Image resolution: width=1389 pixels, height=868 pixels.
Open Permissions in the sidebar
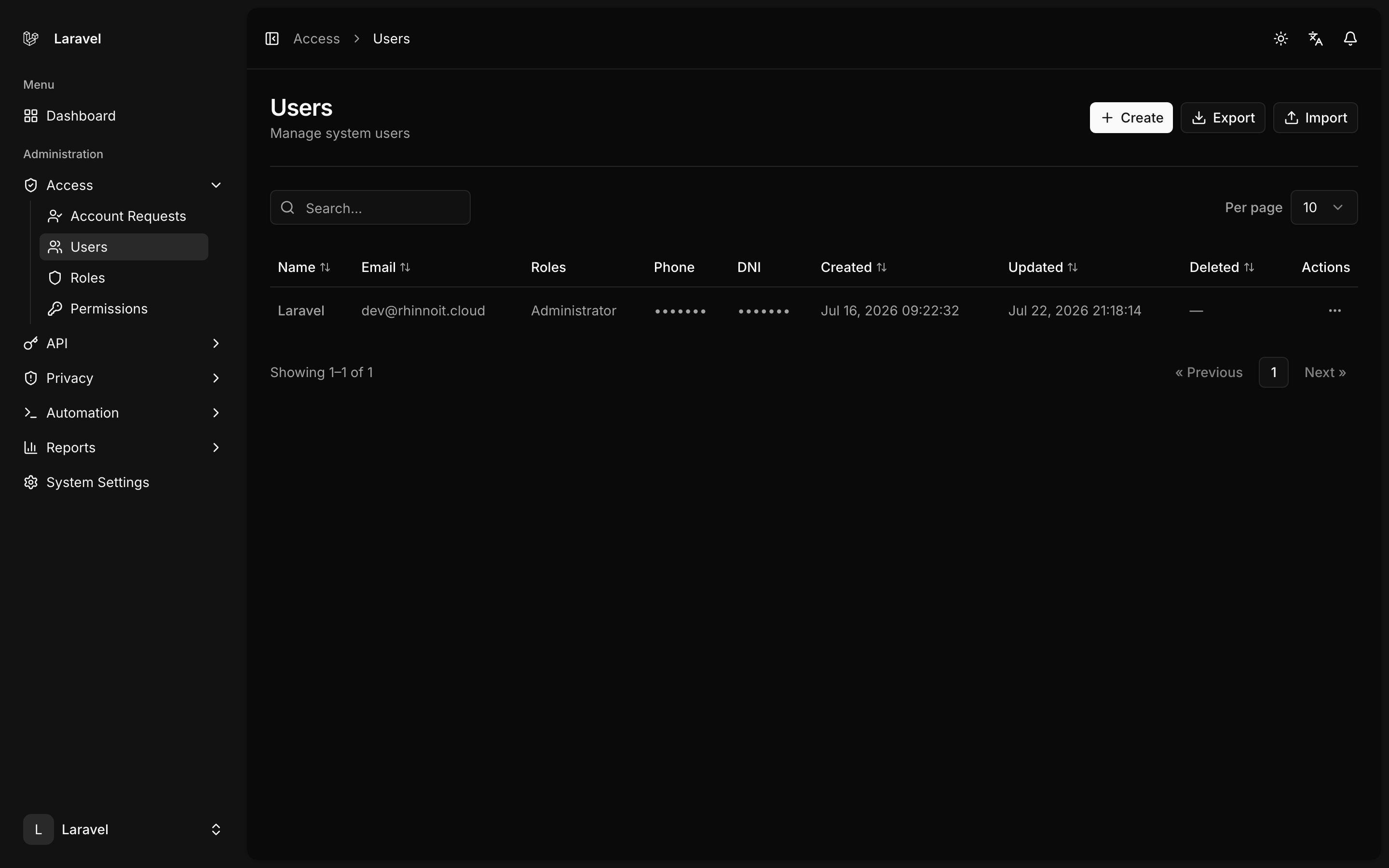[123, 309]
